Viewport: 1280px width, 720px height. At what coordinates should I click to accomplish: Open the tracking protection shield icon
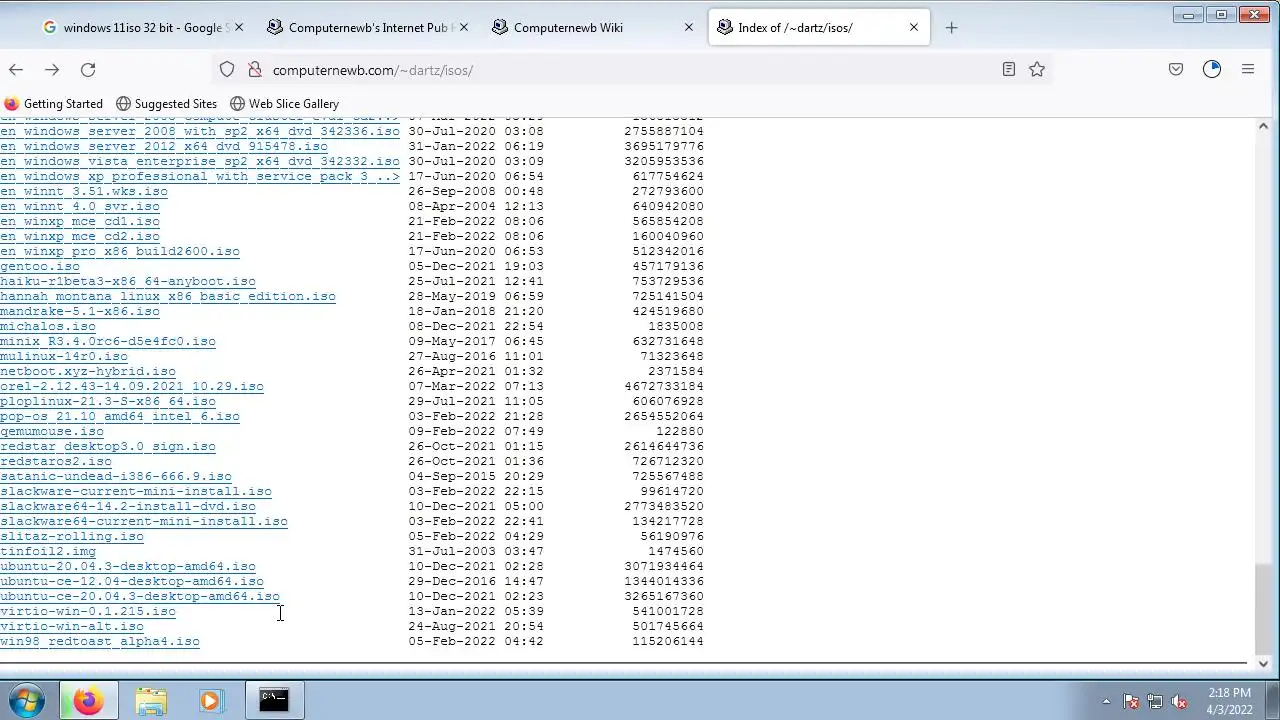(227, 70)
